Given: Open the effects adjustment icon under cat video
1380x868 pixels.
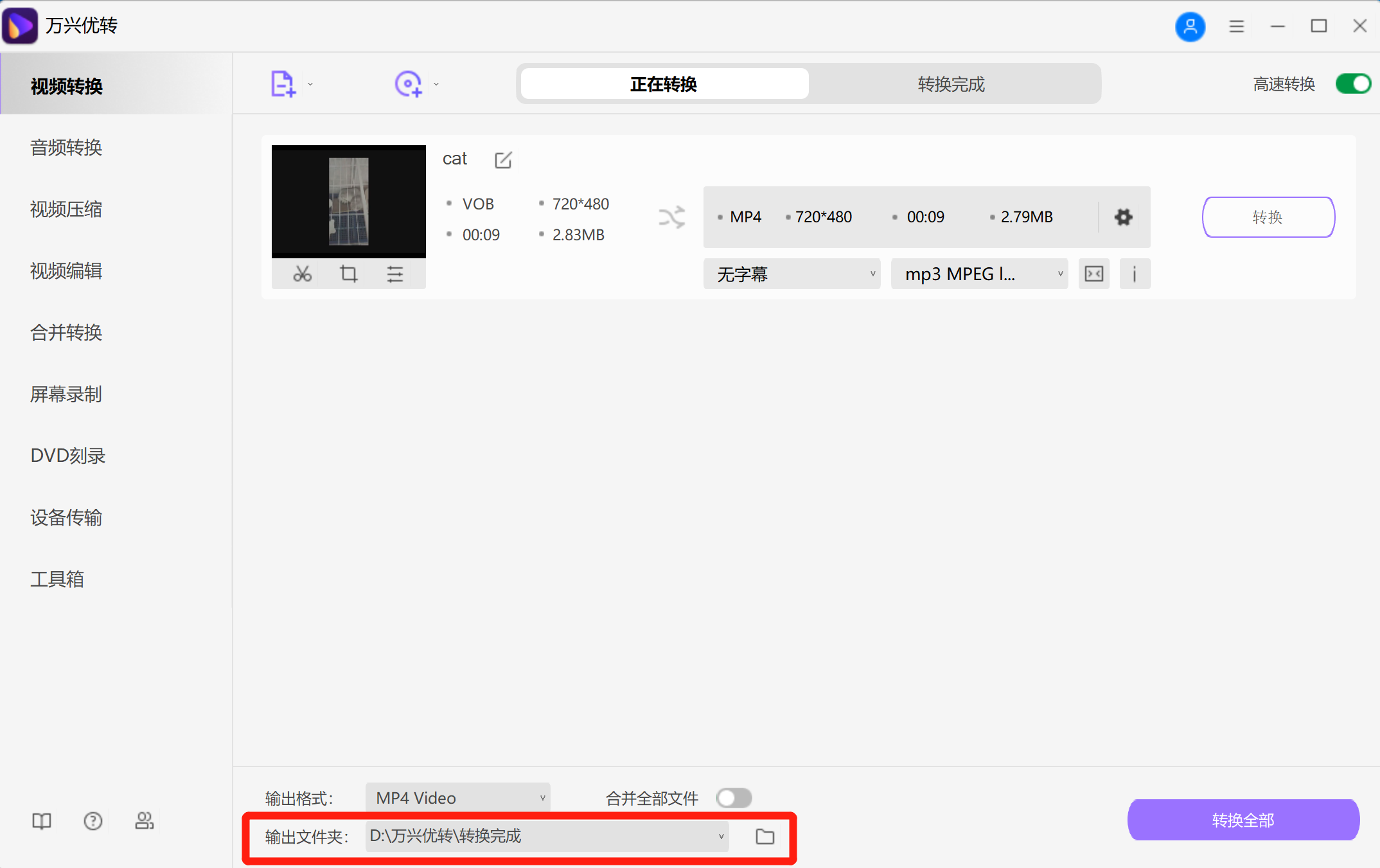Looking at the screenshot, I should pyautogui.click(x=394, y=273).
